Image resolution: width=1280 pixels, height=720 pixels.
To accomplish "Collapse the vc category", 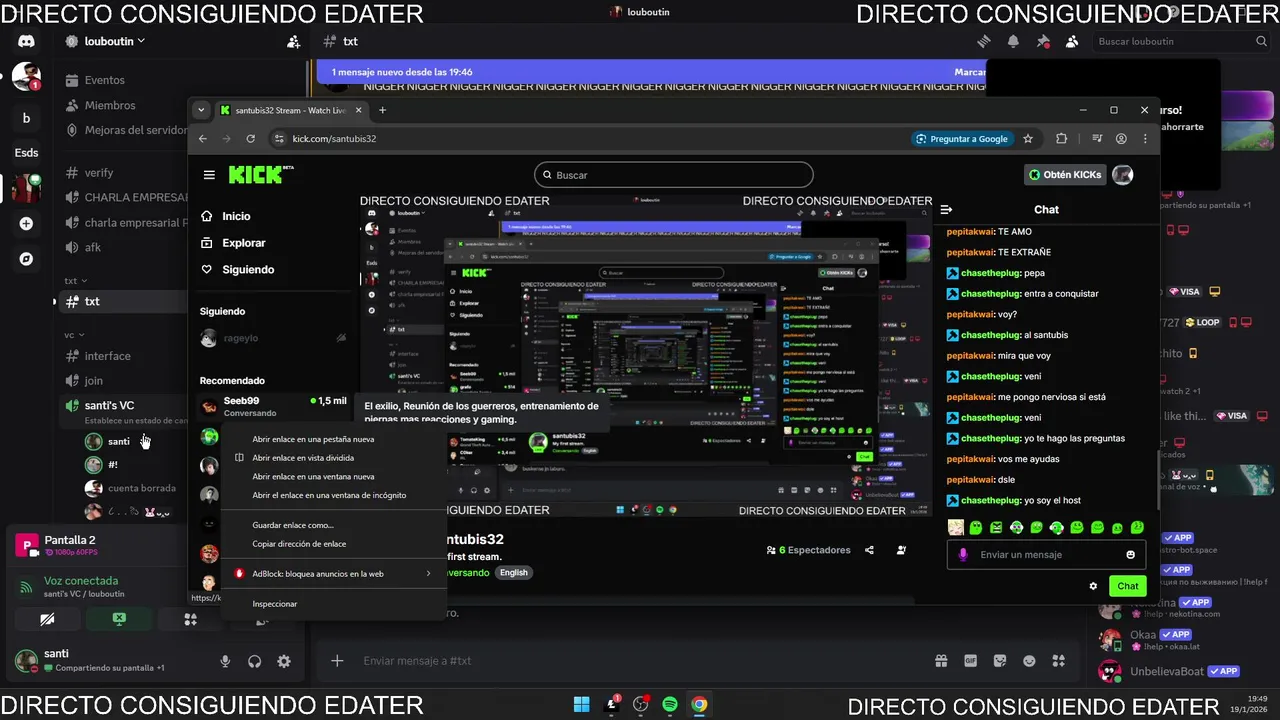I will tap(75, 335).
